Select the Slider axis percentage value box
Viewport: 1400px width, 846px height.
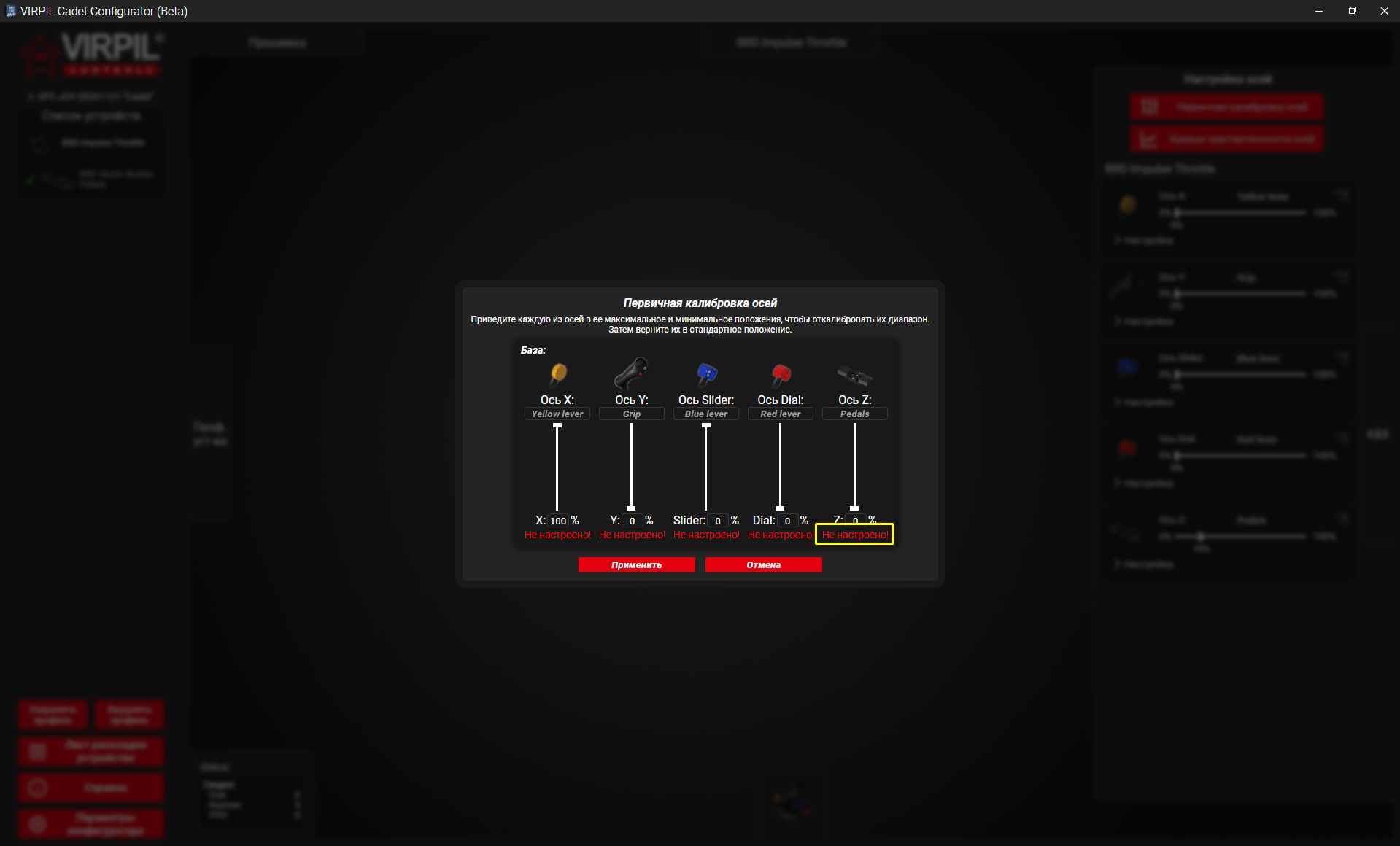tap(718, 521)
